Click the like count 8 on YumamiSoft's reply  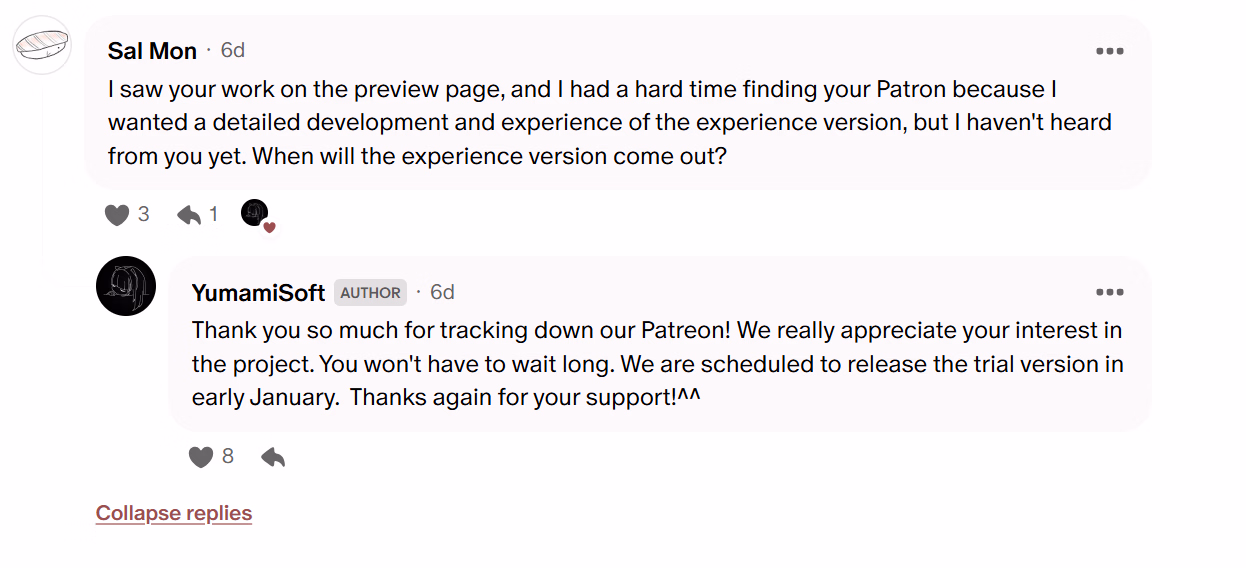228,456
